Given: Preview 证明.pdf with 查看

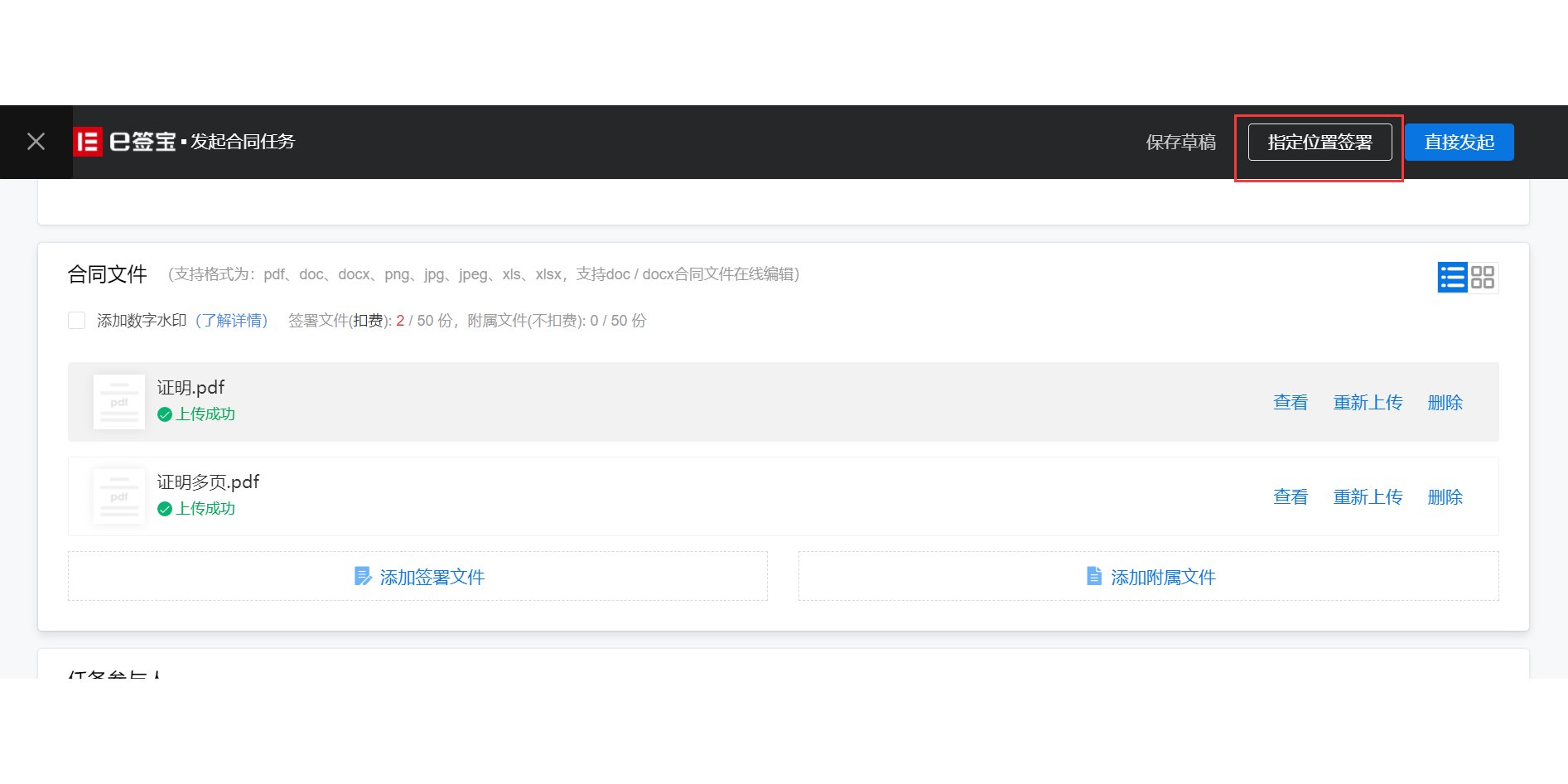Looking at the screenshot, I should (x=1291, y=402).
